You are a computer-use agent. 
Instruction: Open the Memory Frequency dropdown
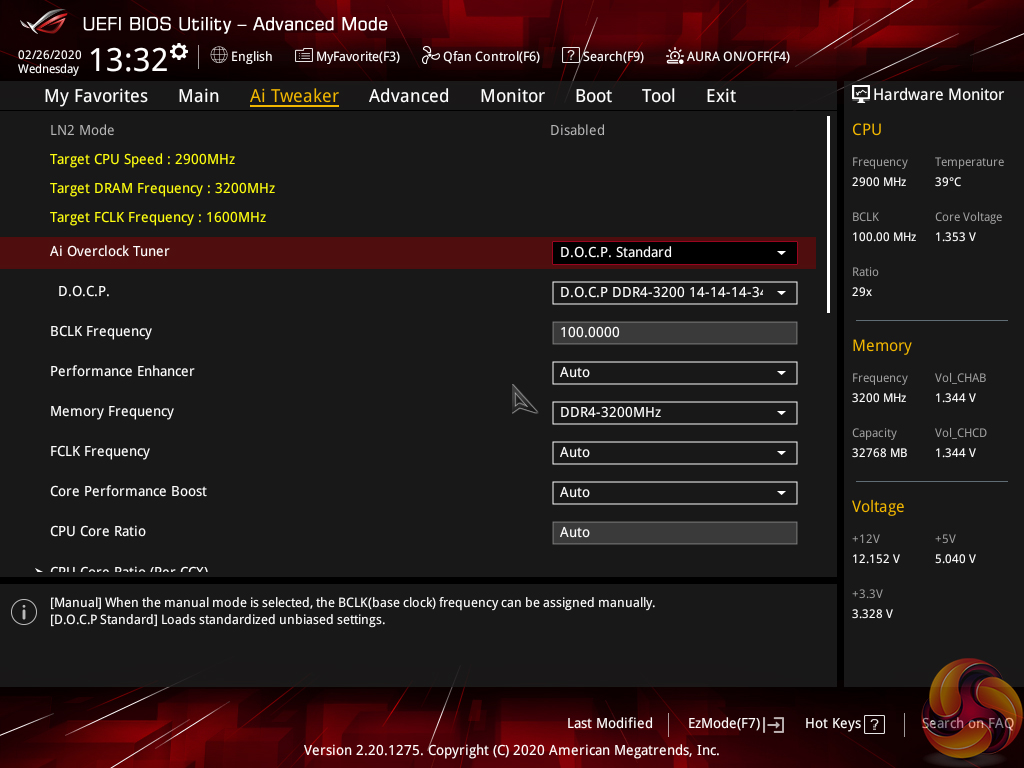tap(675, 413)
